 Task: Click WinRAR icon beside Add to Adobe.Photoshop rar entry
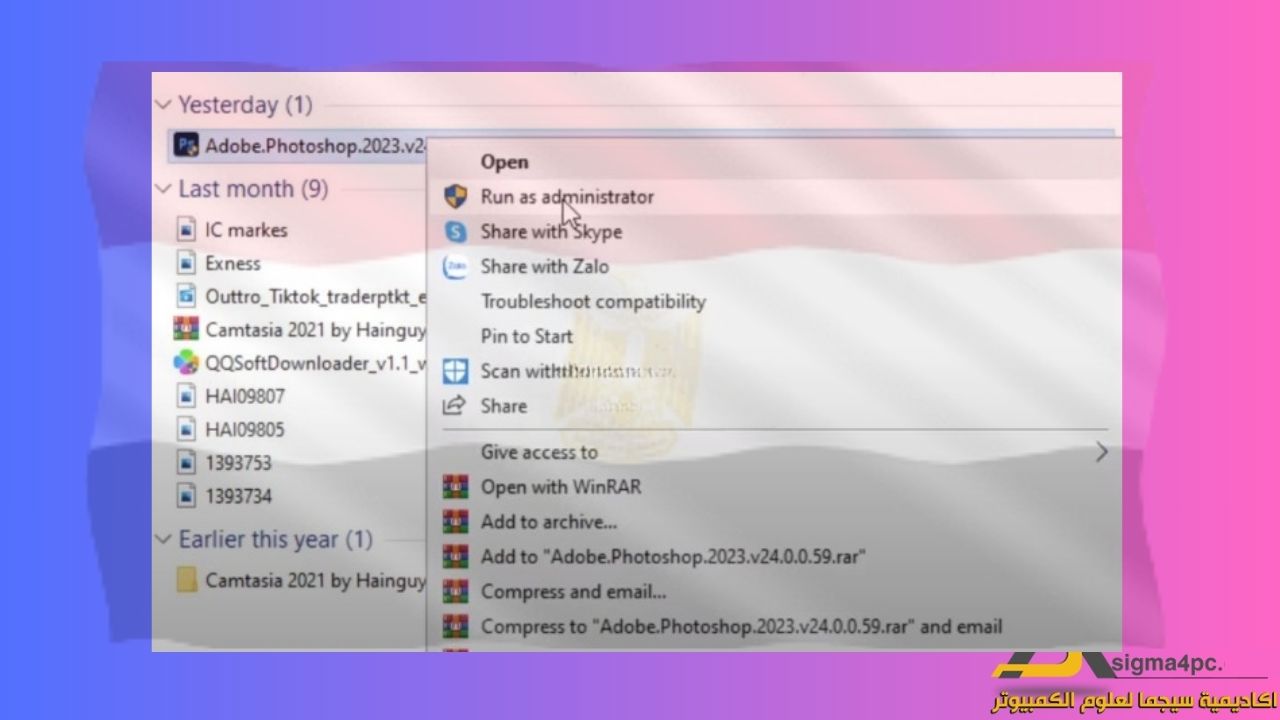[456, 556]
